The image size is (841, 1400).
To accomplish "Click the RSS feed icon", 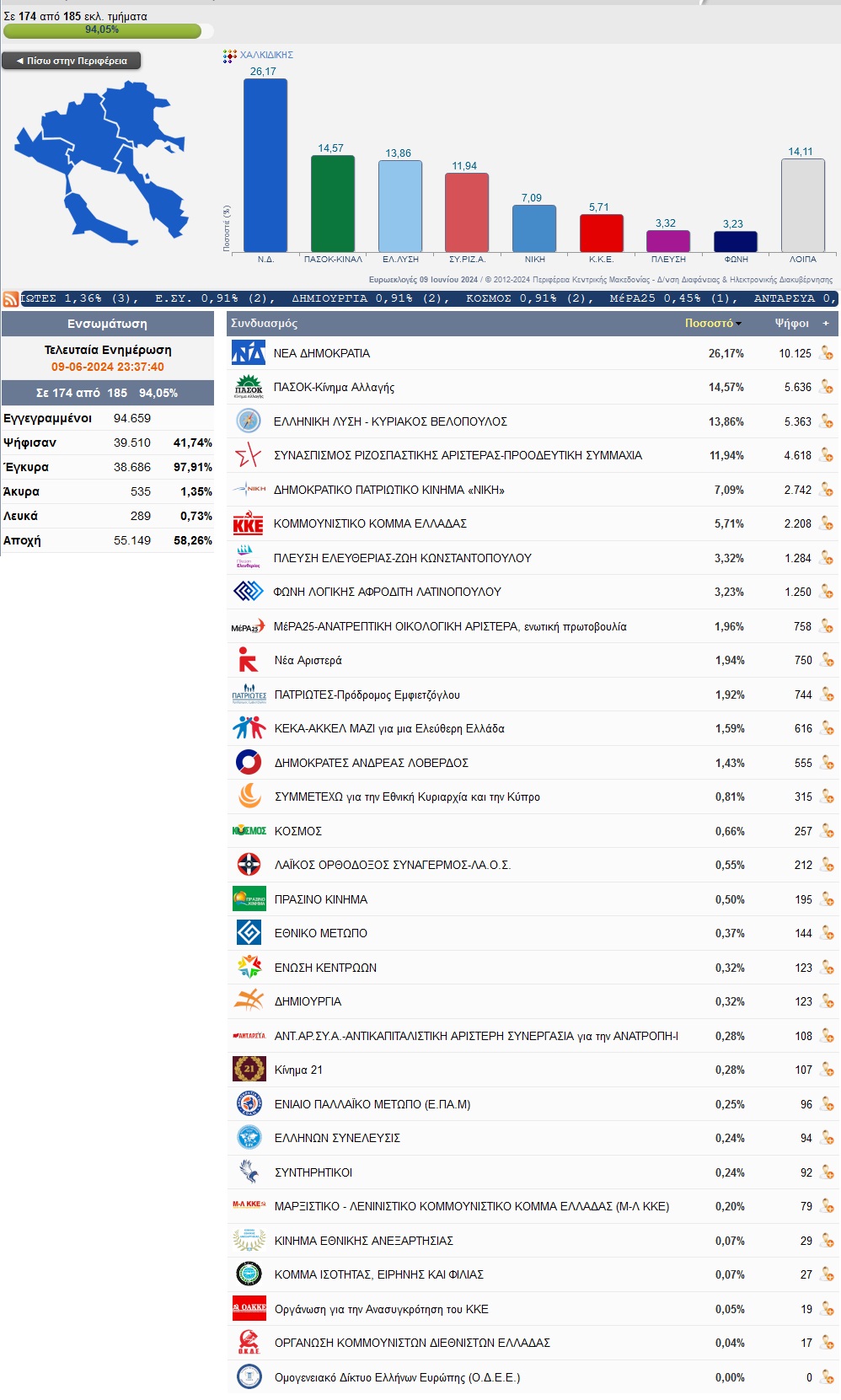I will tap(11, 299).
